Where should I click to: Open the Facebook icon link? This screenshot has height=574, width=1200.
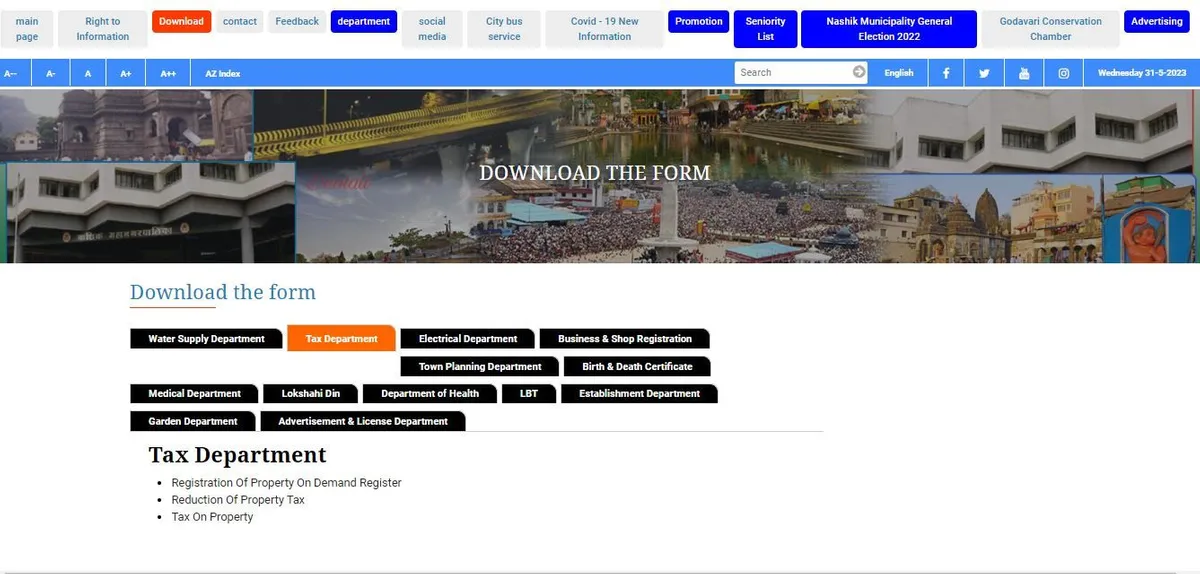click(x=946, y=73)
